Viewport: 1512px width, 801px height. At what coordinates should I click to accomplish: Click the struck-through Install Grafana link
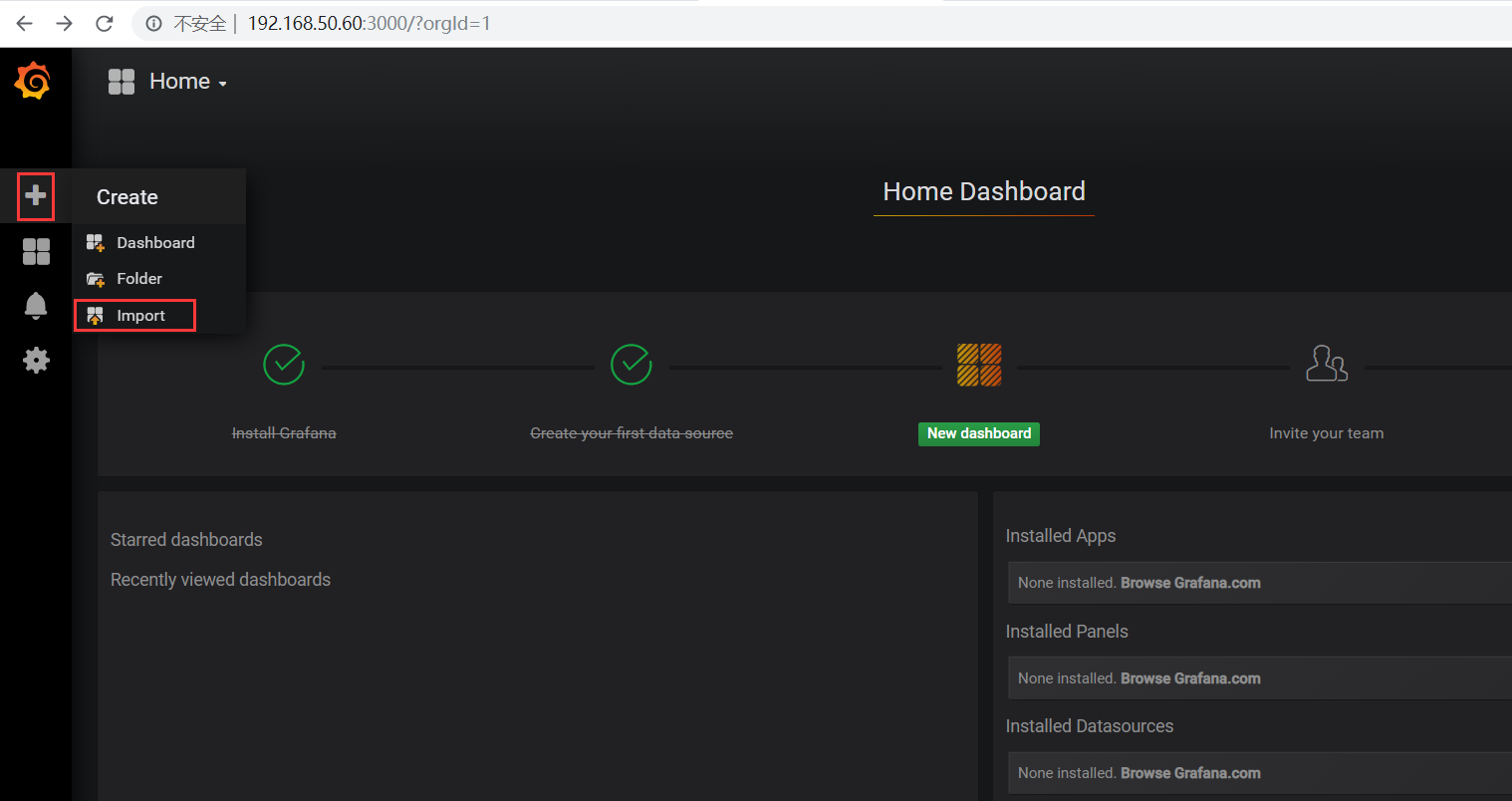coord(284,433)
